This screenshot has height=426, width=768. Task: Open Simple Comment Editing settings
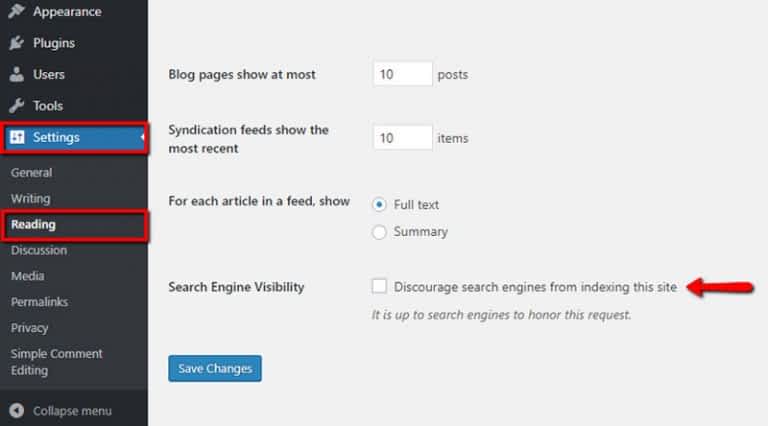[56, 362]
